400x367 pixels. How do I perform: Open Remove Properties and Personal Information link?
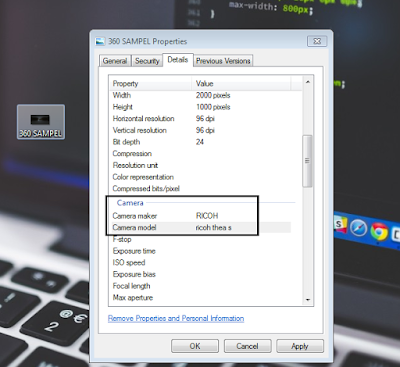(x=176, y=318)
